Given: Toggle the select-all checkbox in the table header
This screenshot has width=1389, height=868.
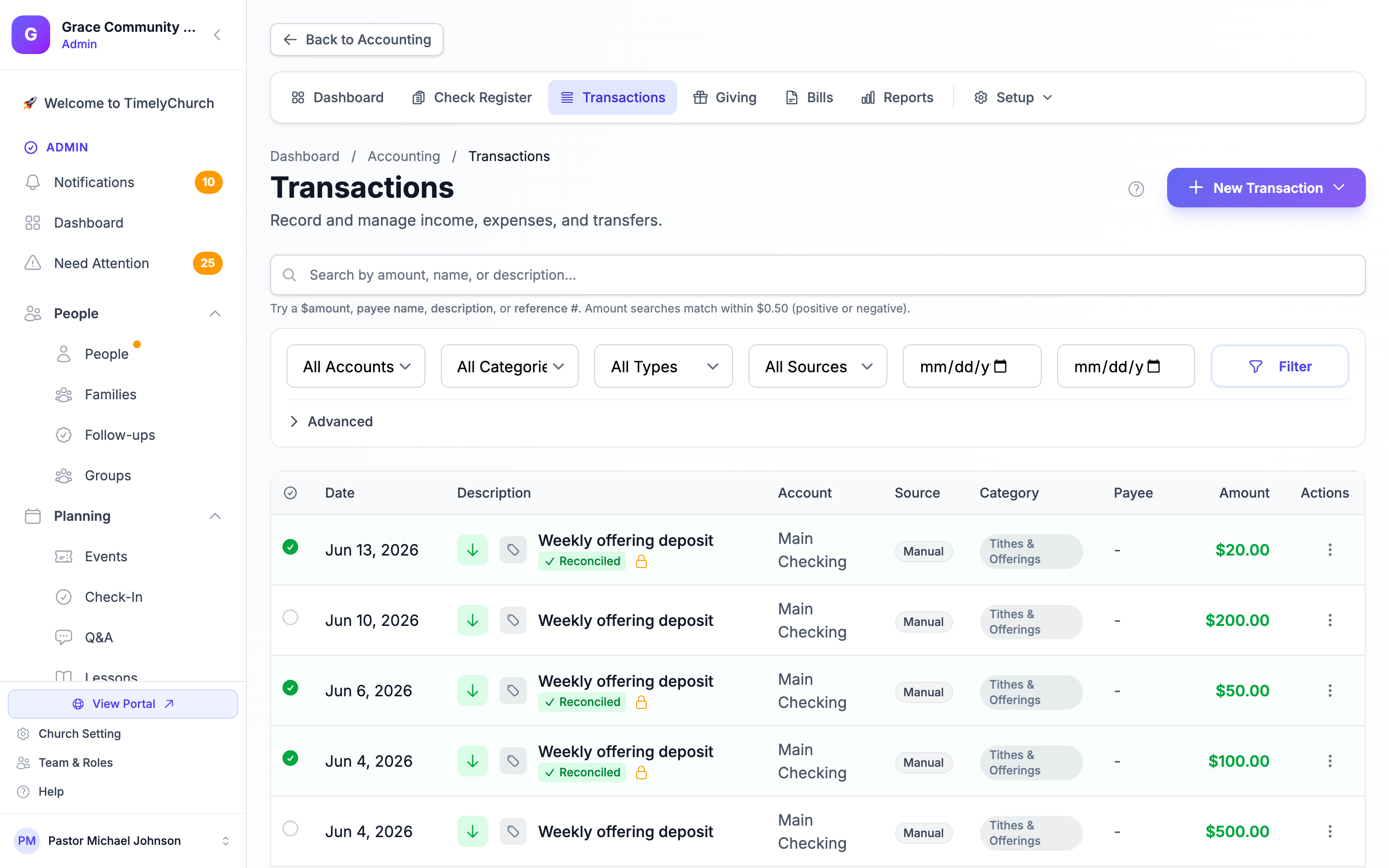Looking at the screenshot, I should 290,493.
